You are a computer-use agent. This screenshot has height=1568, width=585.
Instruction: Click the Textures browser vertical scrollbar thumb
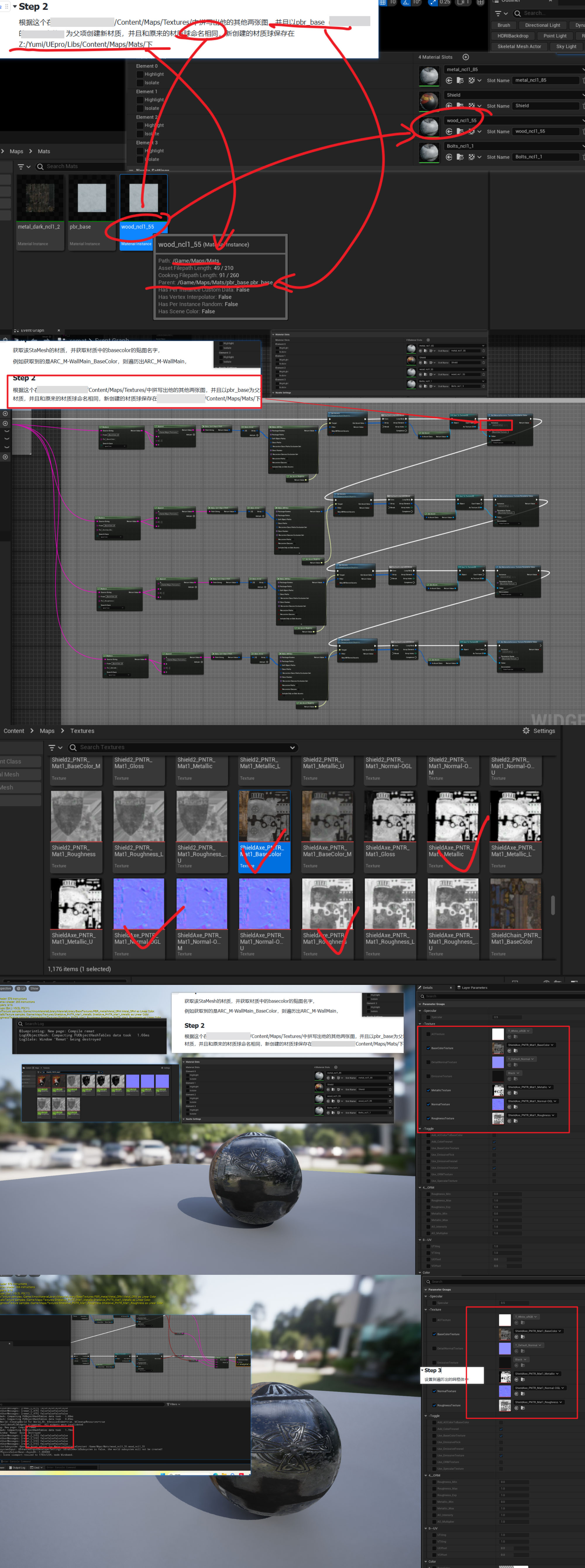(x=553, y=904)
